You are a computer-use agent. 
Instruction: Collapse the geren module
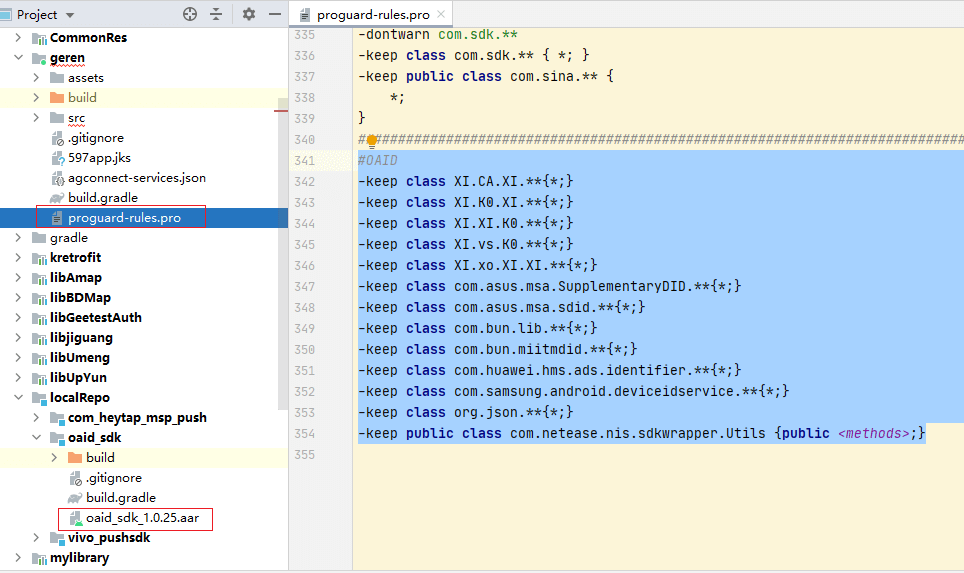[x=18, y=58]
